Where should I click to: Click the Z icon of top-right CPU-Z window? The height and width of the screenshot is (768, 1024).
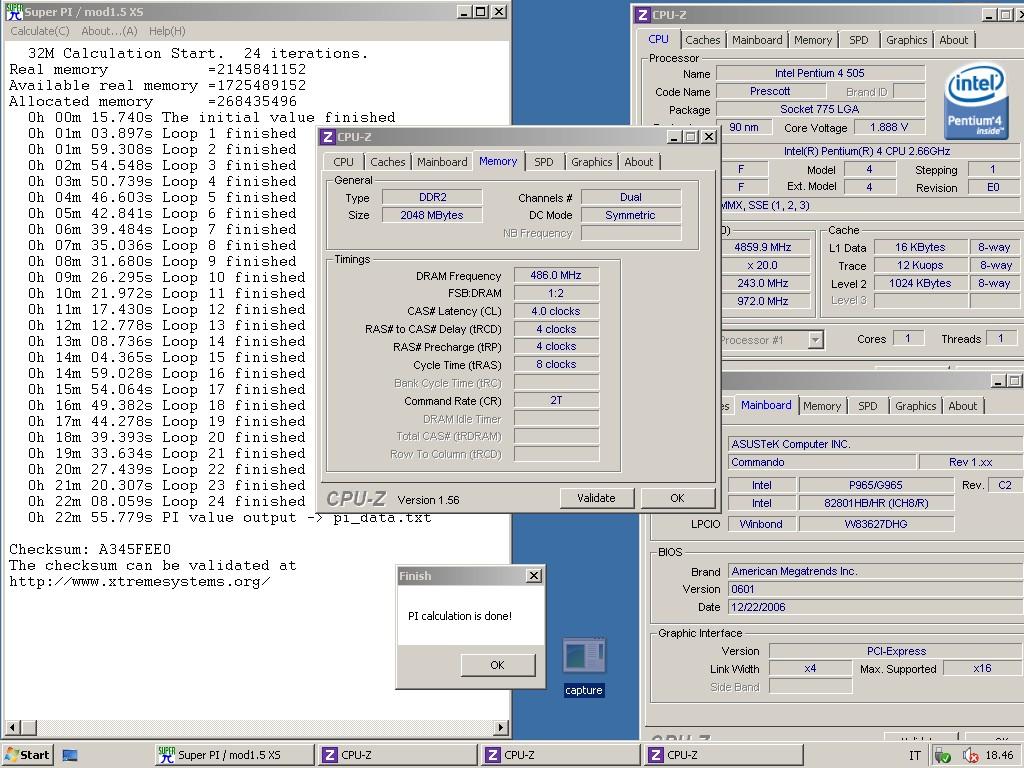pos(643,15)
